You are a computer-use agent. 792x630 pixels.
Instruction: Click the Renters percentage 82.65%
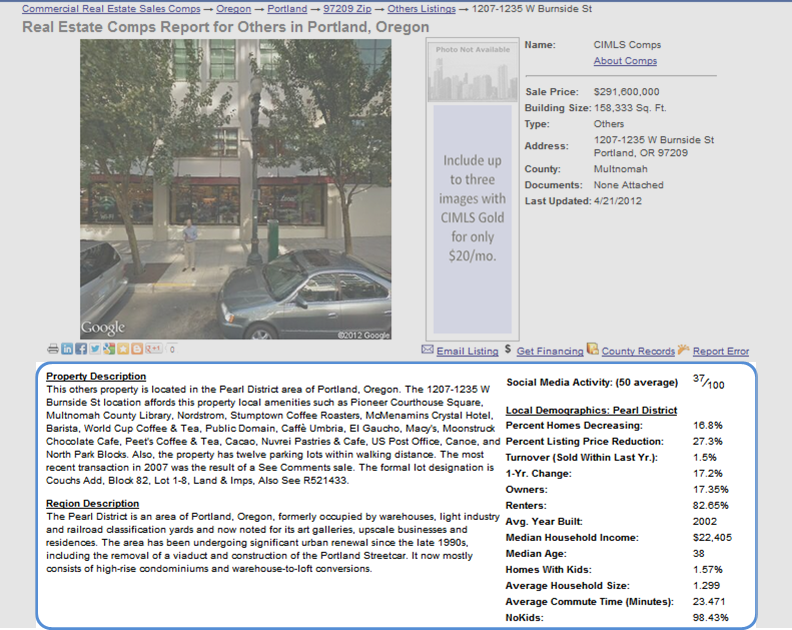[x=710, y=505]
